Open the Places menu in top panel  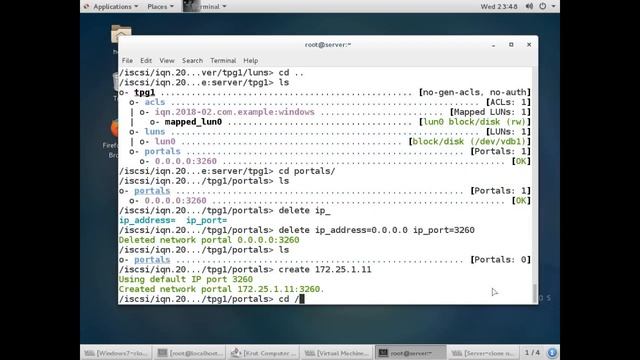coord(160,7)
